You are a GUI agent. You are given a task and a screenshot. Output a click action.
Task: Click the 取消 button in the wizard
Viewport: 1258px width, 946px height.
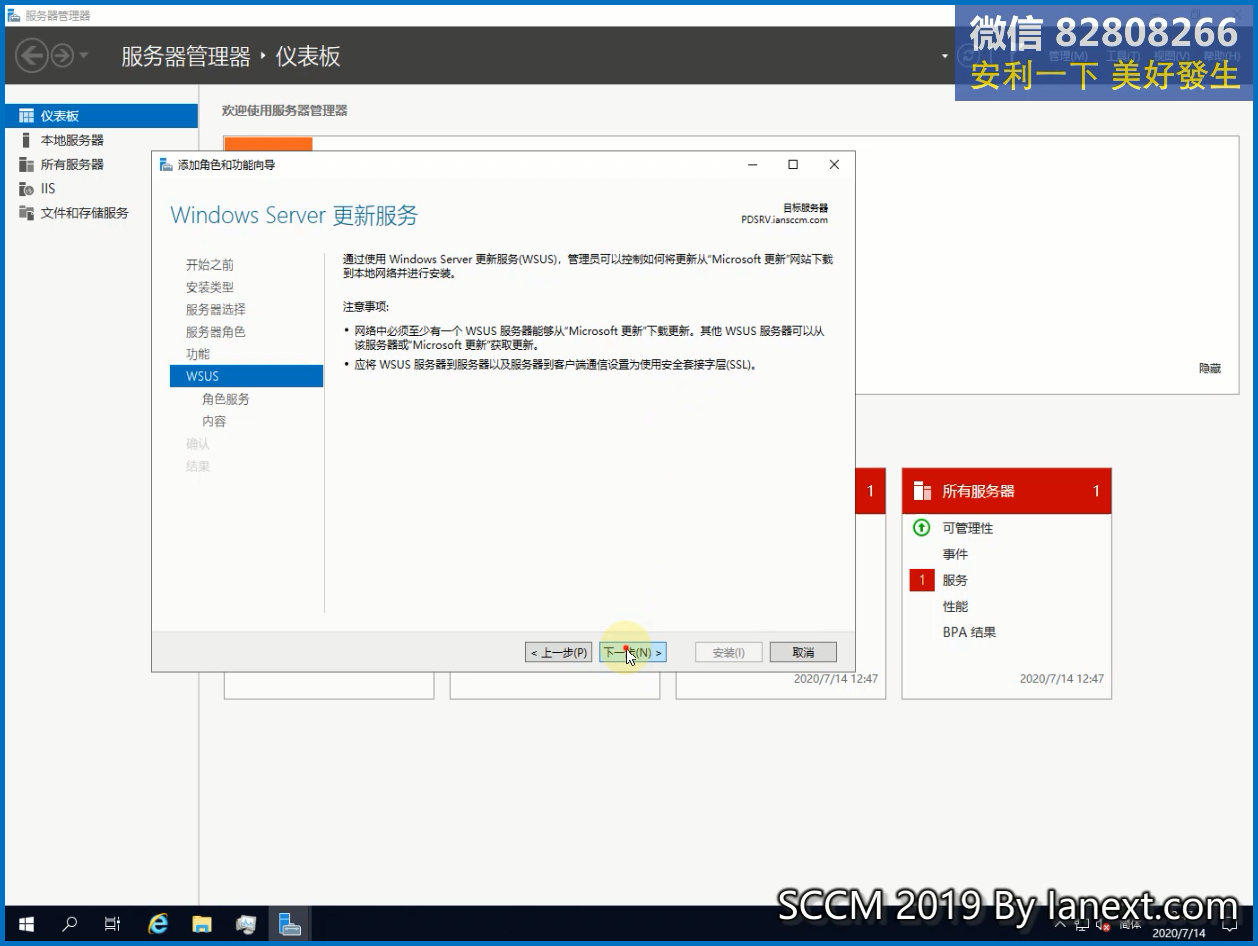(803, 652)
